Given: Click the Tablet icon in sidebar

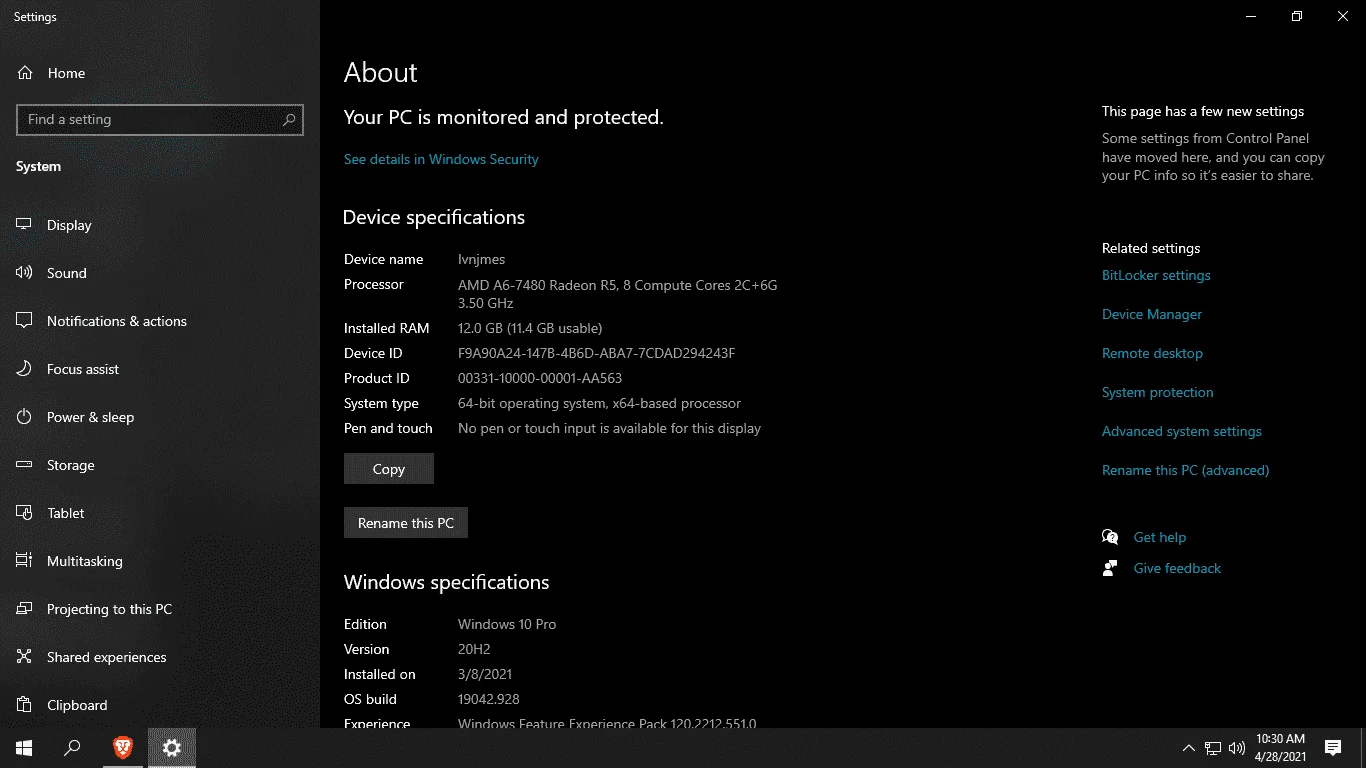Looking at the screenshot, I should [x=25, y=513].
